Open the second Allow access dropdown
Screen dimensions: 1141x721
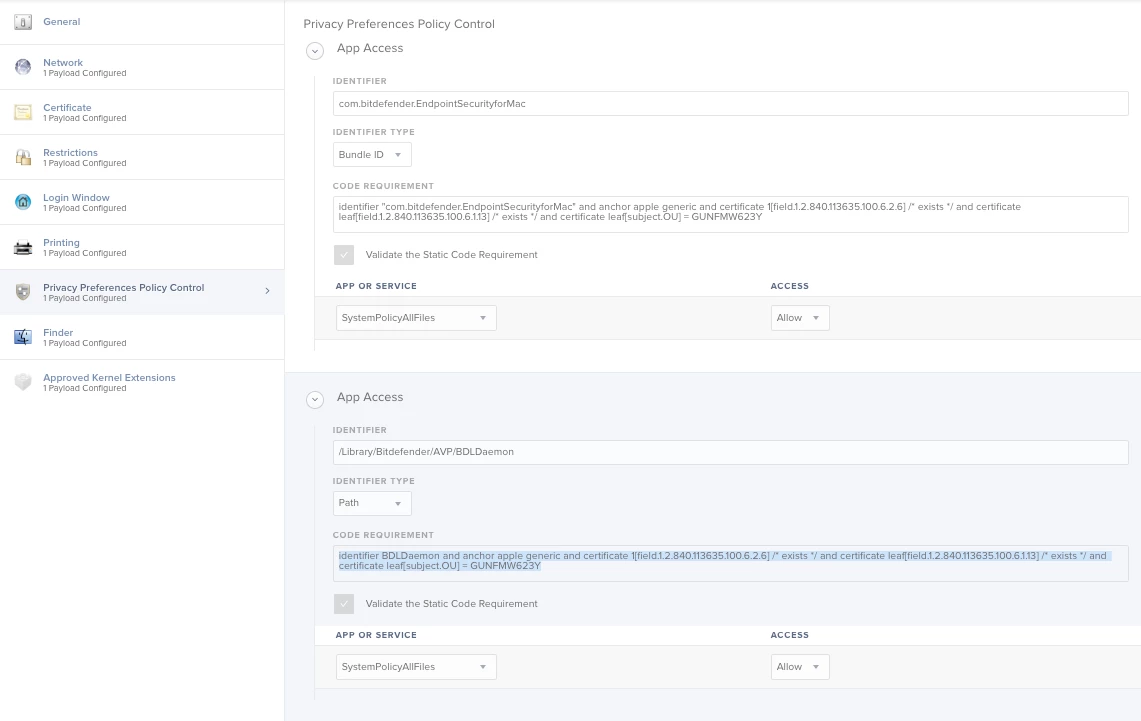(800, 667)
